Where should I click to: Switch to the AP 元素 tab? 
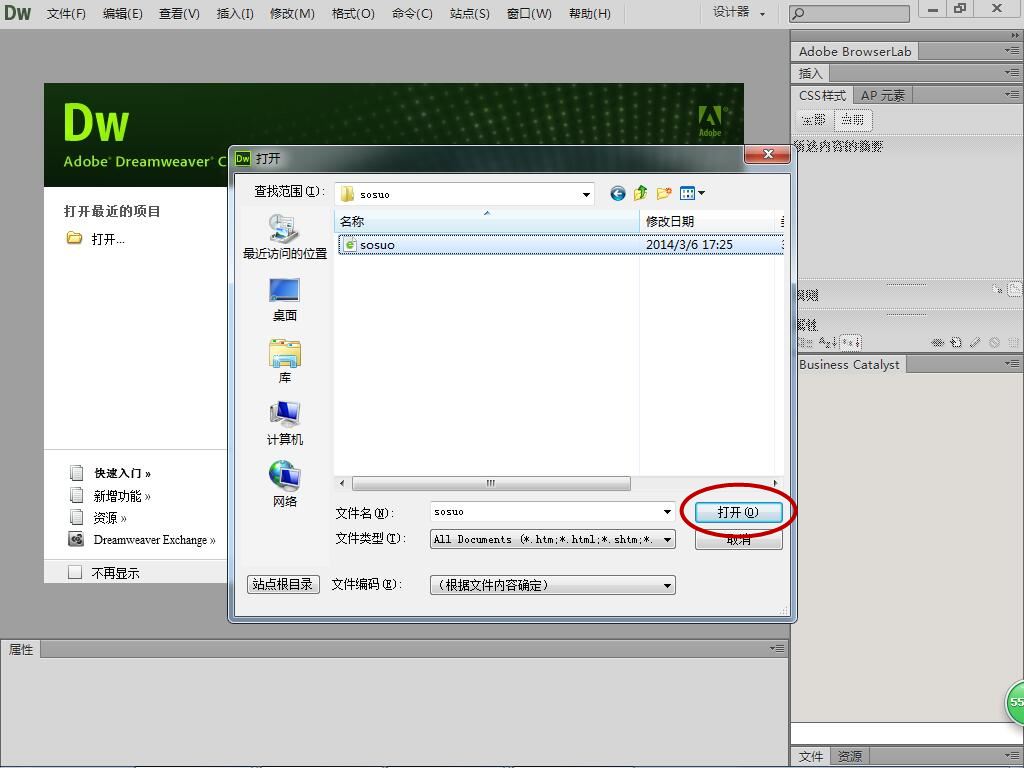pos(883,95)
